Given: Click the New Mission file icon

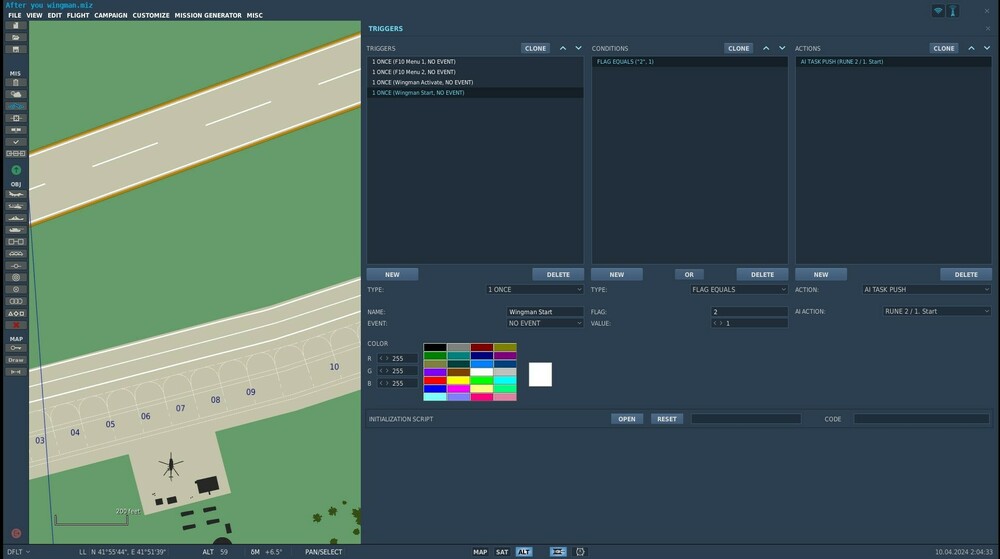Looking at the screenshot, I should [x=16, y=25].
